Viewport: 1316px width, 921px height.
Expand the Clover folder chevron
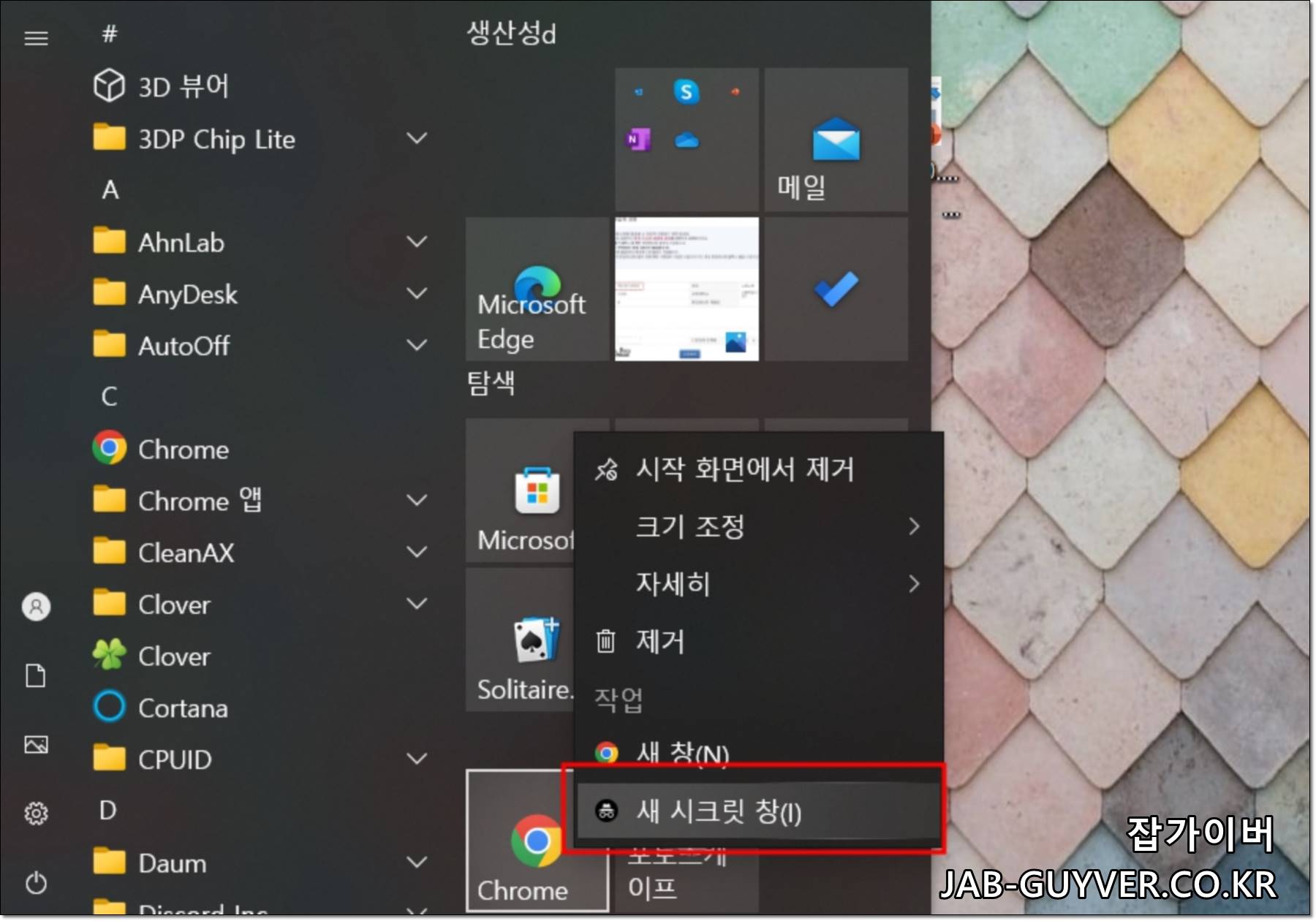pos(417,604)
